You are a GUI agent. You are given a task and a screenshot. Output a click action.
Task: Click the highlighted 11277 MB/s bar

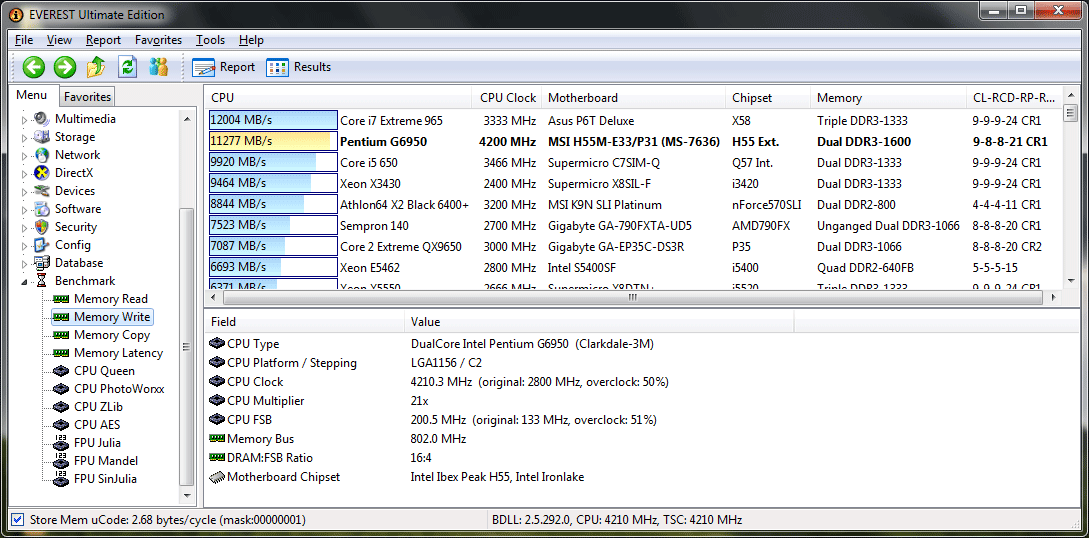(274, 142)
